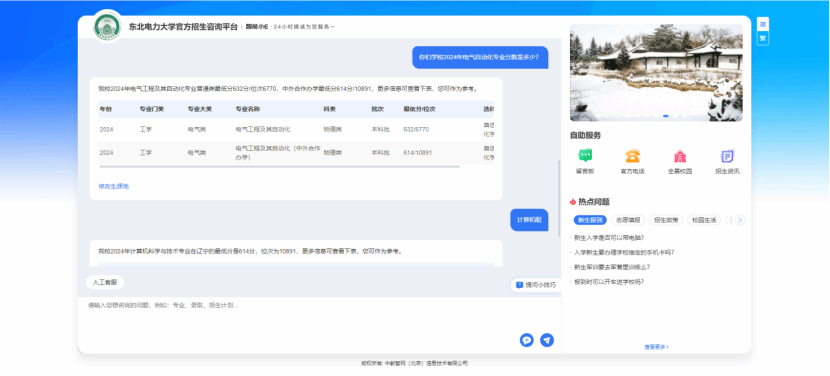830x376 pixels.
Task: Open the 全景校园 panoramic campus service
Action: (x=680, y=162)
